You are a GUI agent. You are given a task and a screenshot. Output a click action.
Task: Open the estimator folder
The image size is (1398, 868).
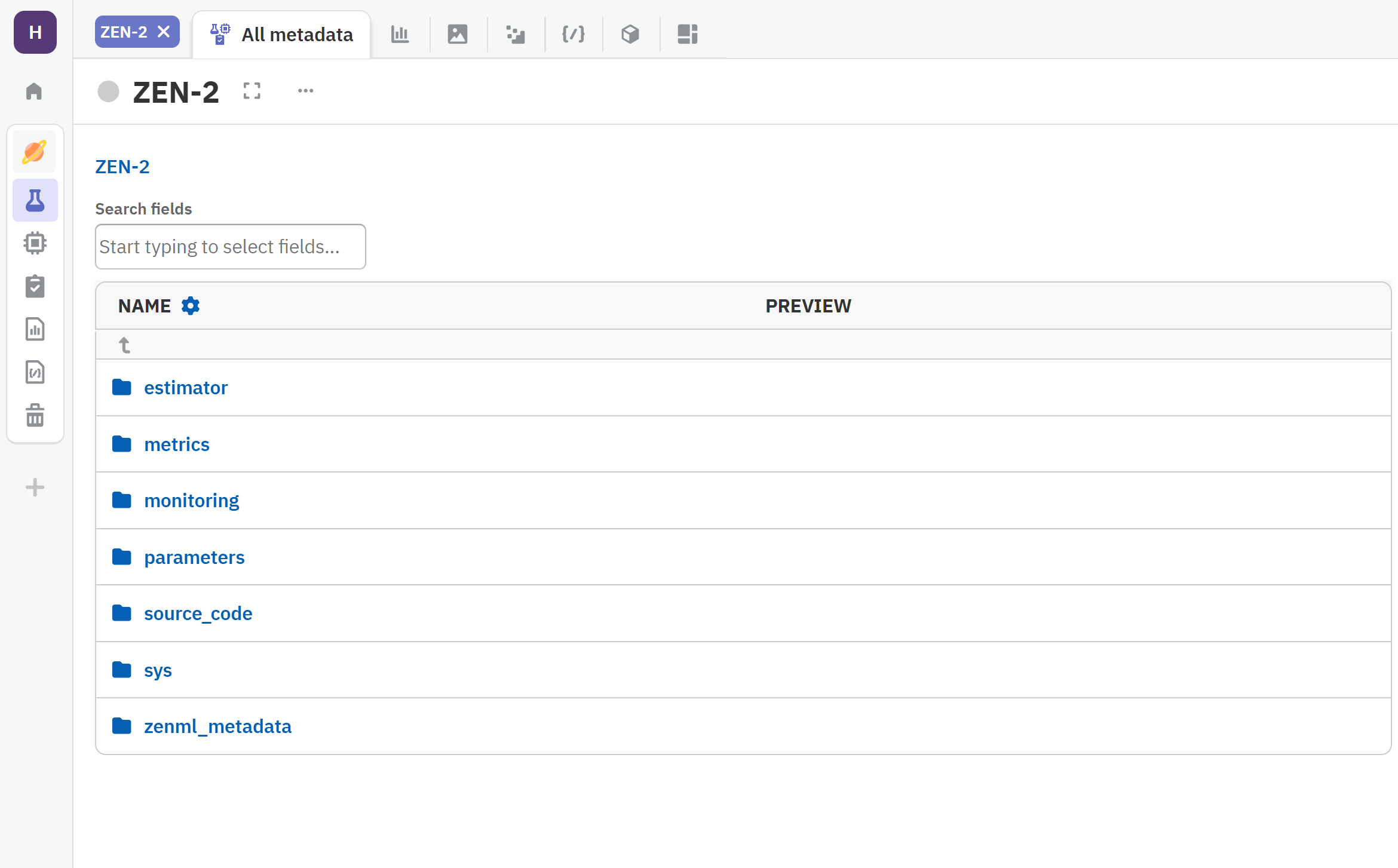click(x=185, y=388)
